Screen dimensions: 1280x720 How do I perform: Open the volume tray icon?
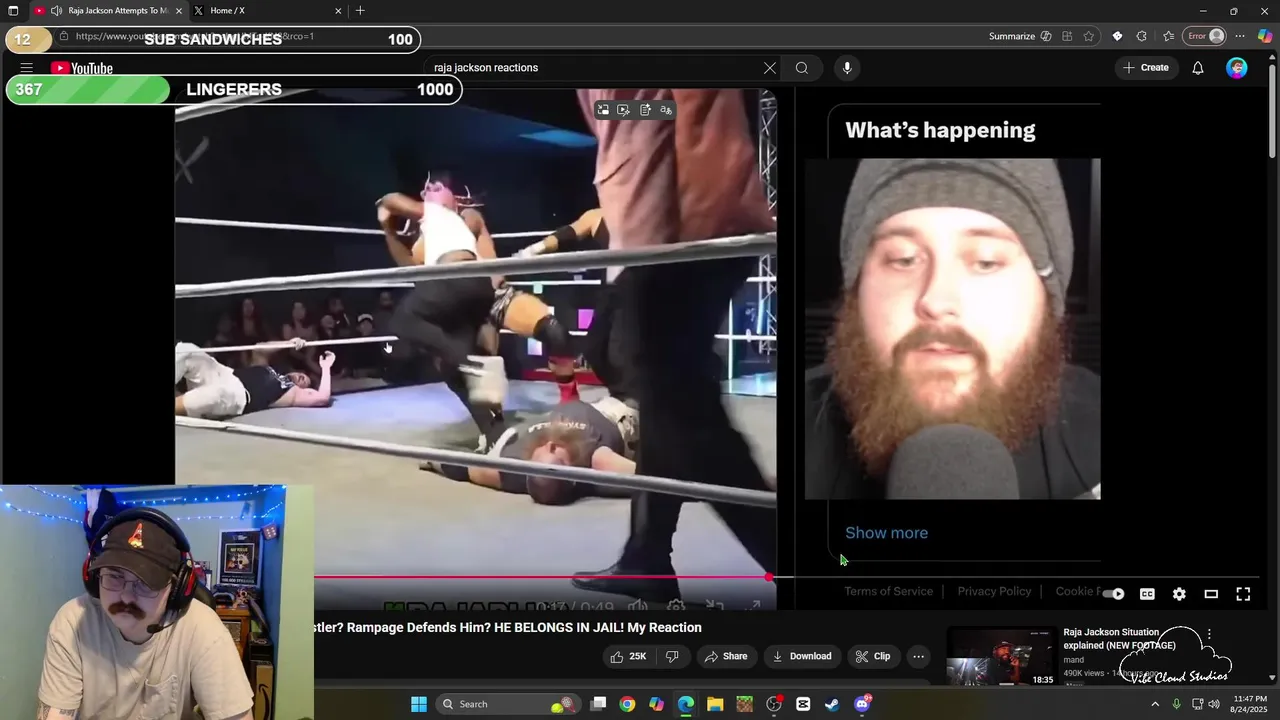1214,704
